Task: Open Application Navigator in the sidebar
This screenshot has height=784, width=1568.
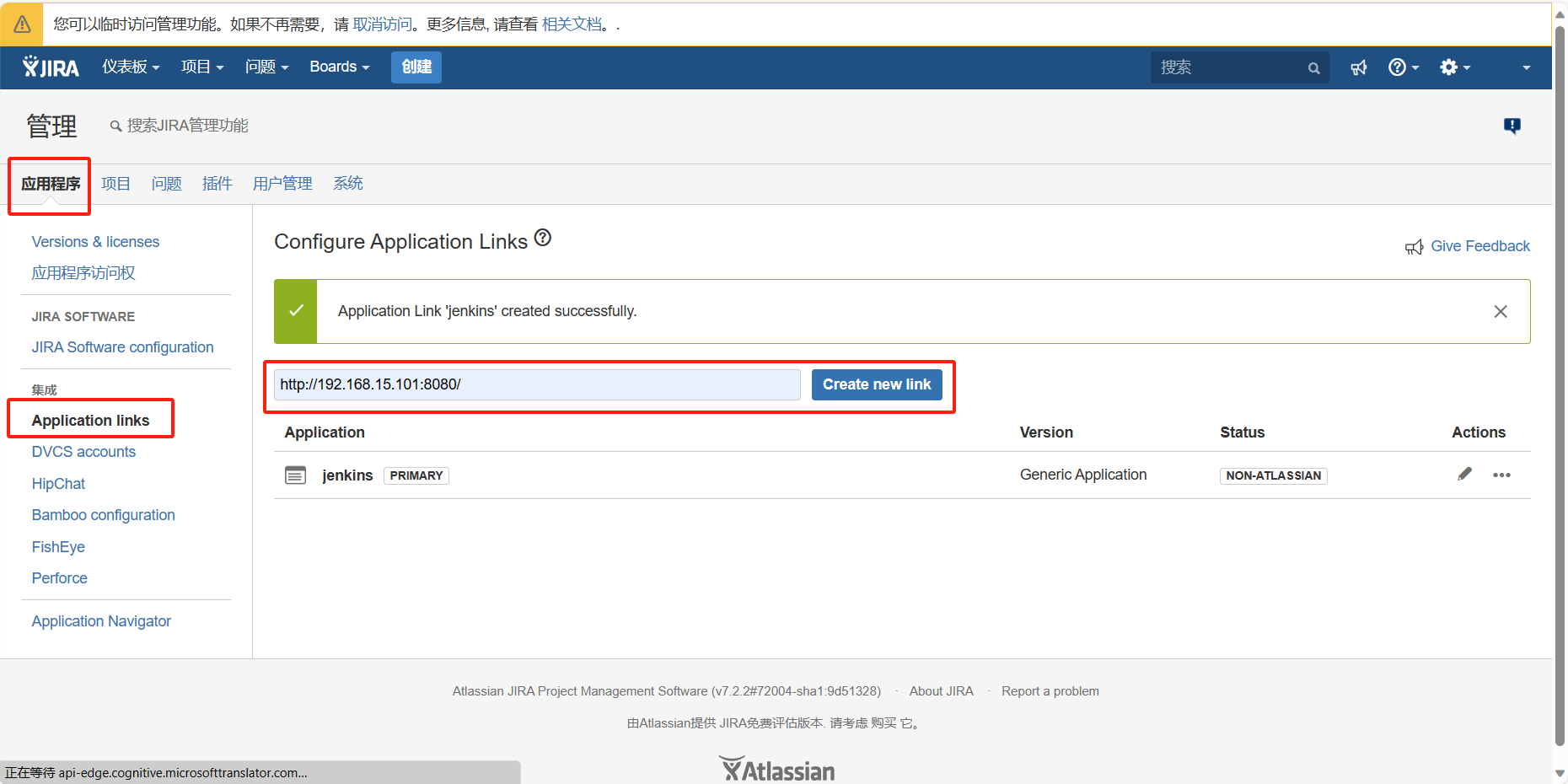Action: coord(101,621)
